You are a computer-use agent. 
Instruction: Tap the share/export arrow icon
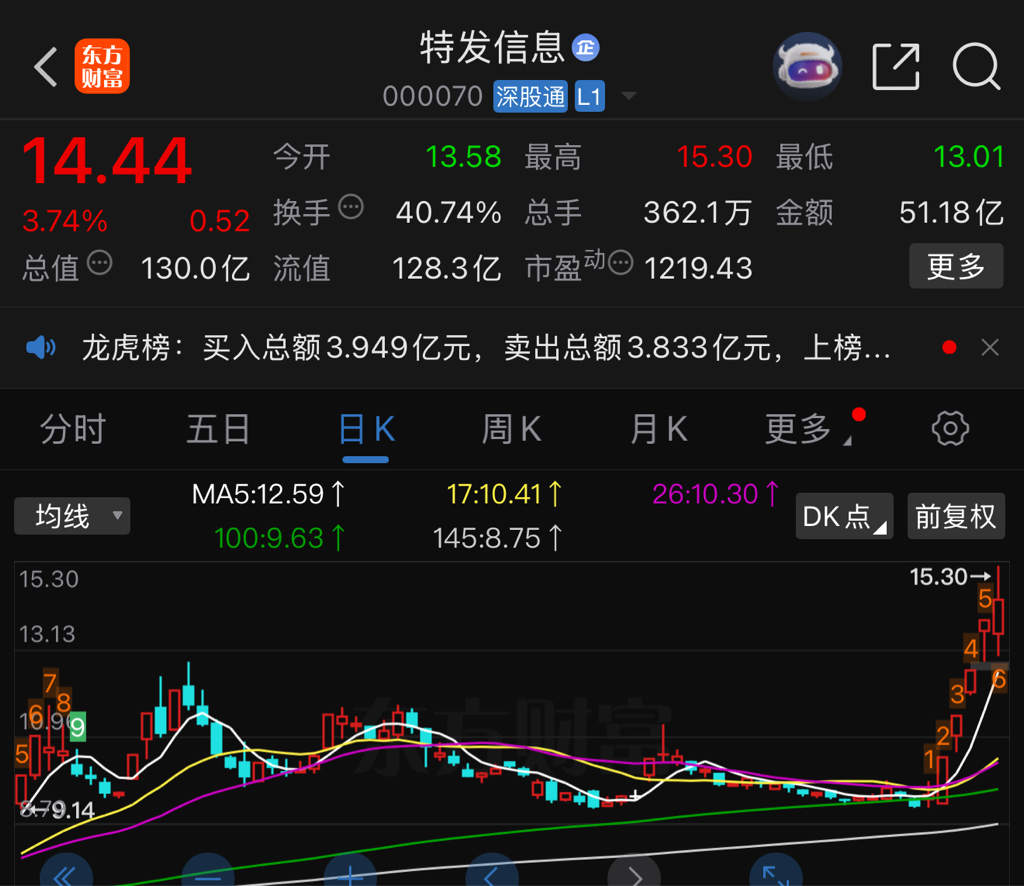[896, 67]
